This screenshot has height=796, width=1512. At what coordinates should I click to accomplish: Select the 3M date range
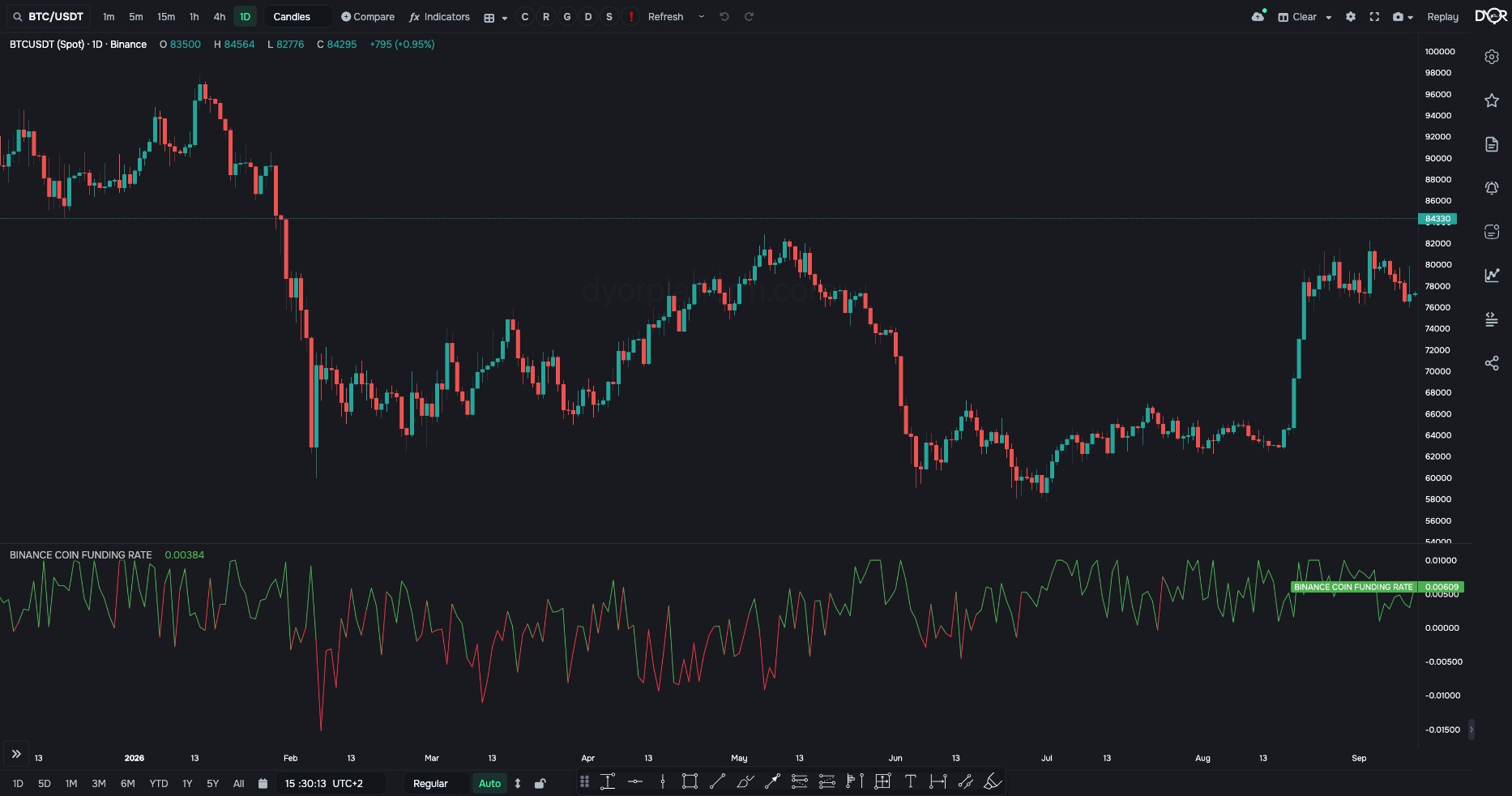99,784
